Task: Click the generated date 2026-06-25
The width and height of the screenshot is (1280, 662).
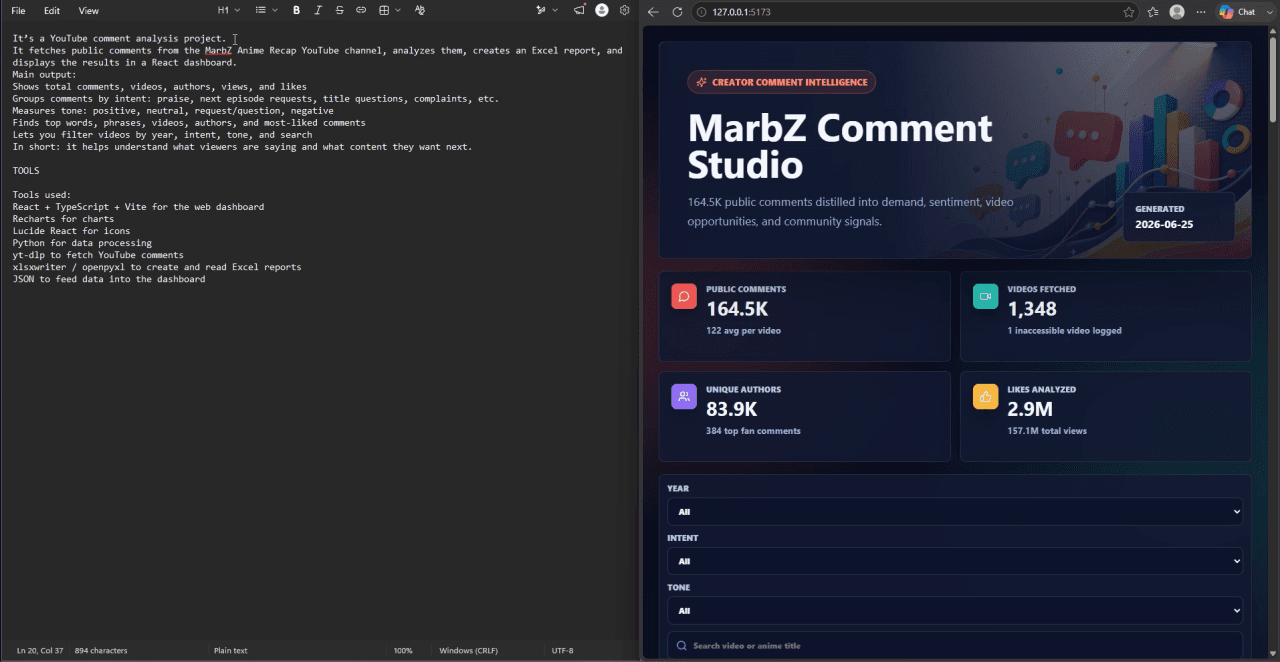Action: click(1164, 224)
